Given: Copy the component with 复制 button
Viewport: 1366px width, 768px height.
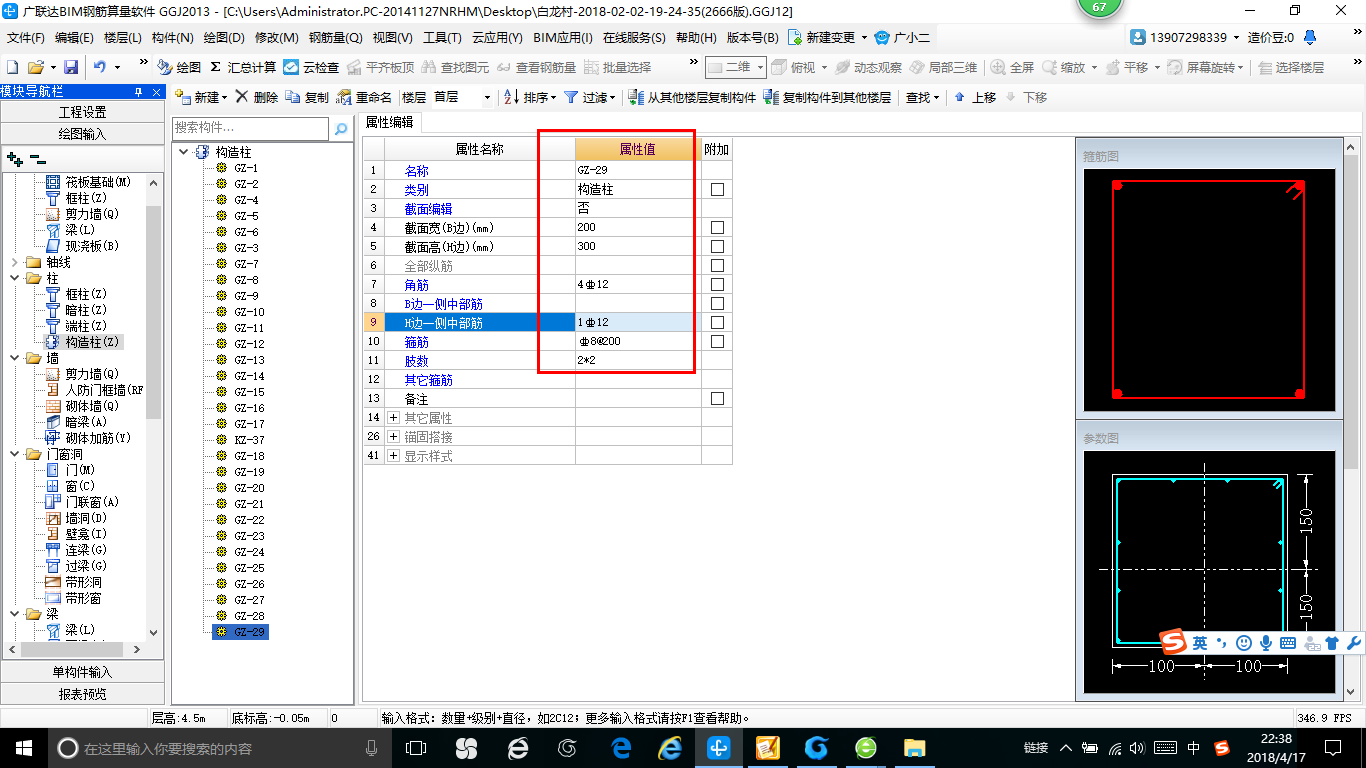Looking at the screenshot, I should (307, 97).
